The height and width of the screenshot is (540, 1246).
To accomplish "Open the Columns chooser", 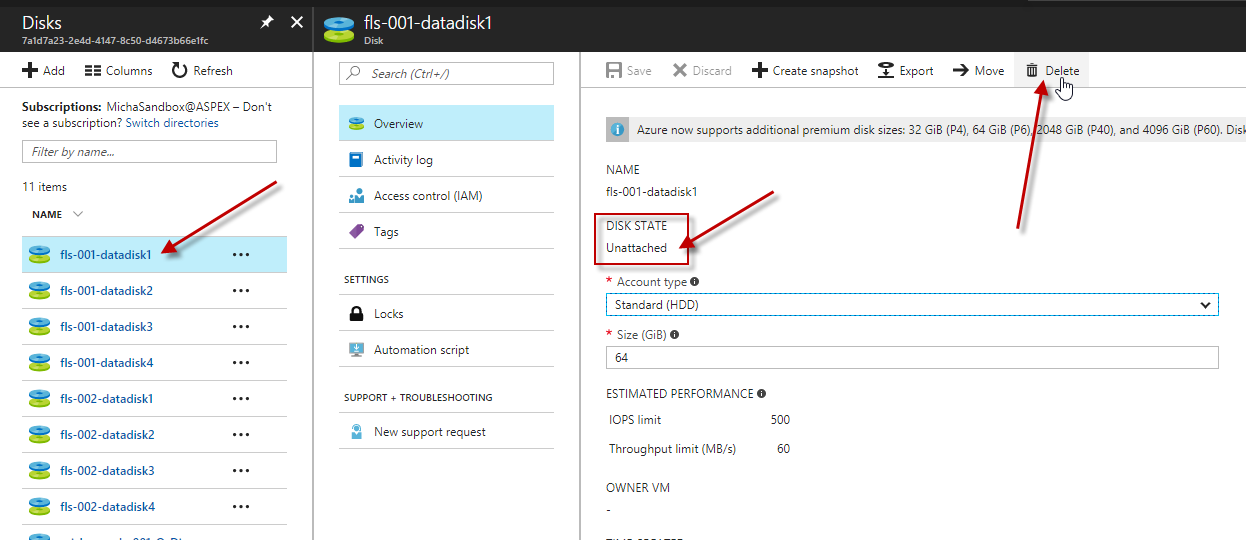I will (x=118, y=71).
